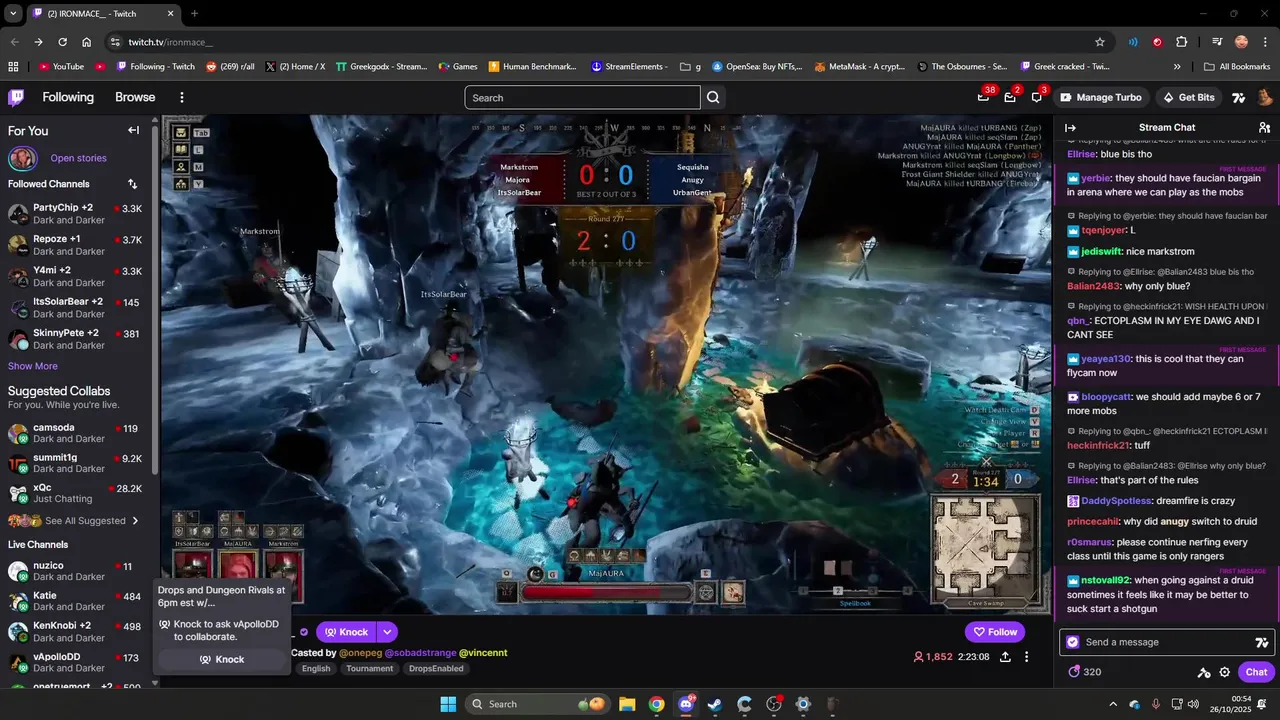Open the 7TV icon in top nav
1280x720 pixels.
1239,97
